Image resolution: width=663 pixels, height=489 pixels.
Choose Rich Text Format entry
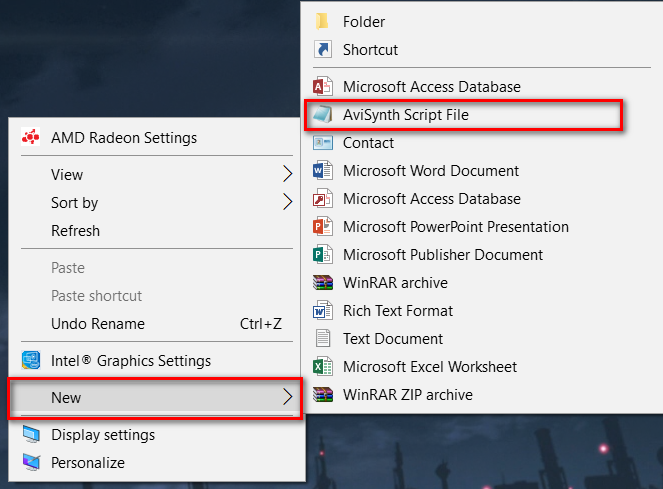click(x=397, y=311)
